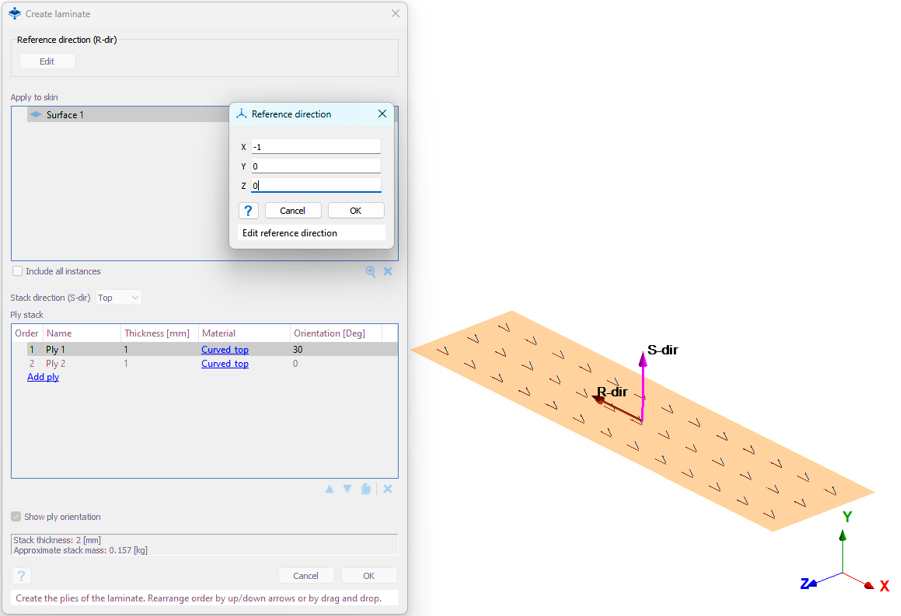
Task: Open Curved top material for Ply 1
Action: (225, 350)
